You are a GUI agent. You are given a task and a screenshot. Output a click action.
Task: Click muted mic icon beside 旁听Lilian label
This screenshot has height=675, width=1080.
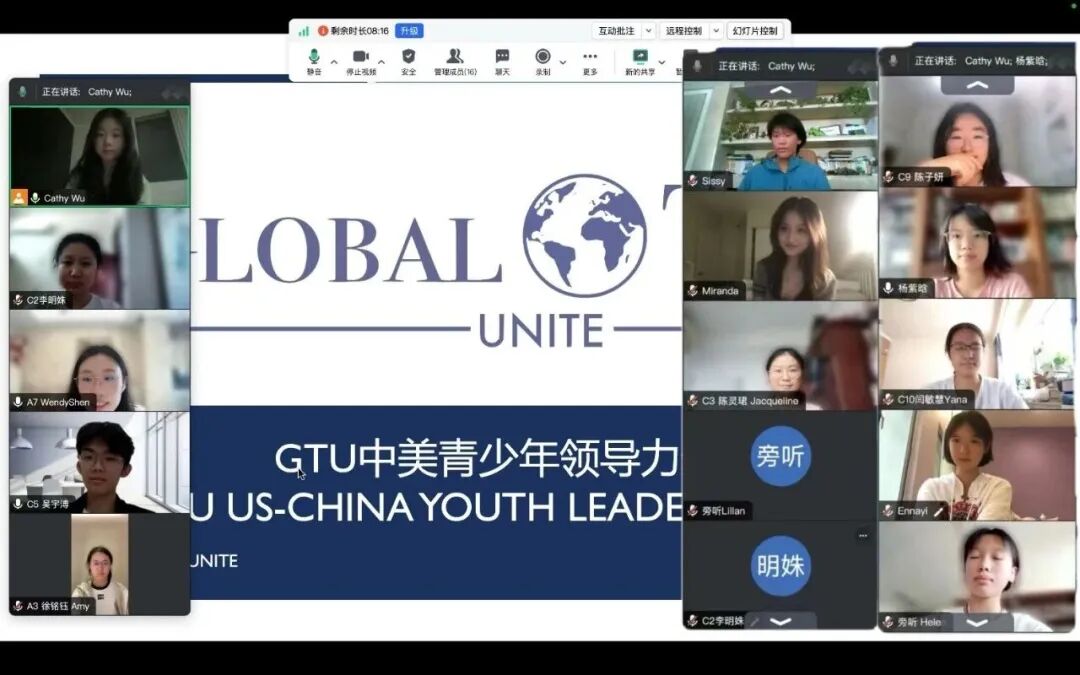(693, 511)
